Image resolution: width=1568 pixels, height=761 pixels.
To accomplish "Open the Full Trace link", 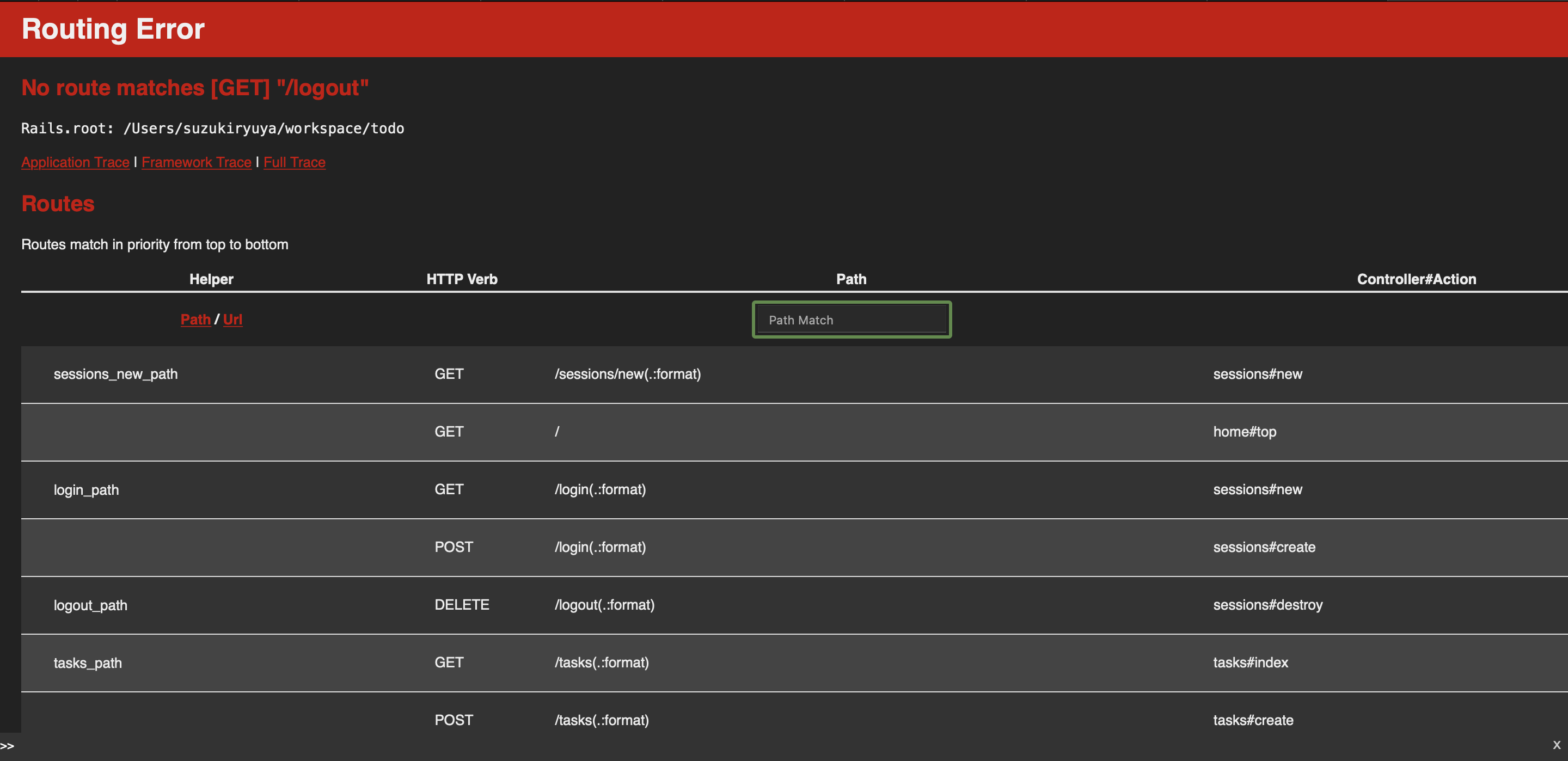I will [295, 162].
